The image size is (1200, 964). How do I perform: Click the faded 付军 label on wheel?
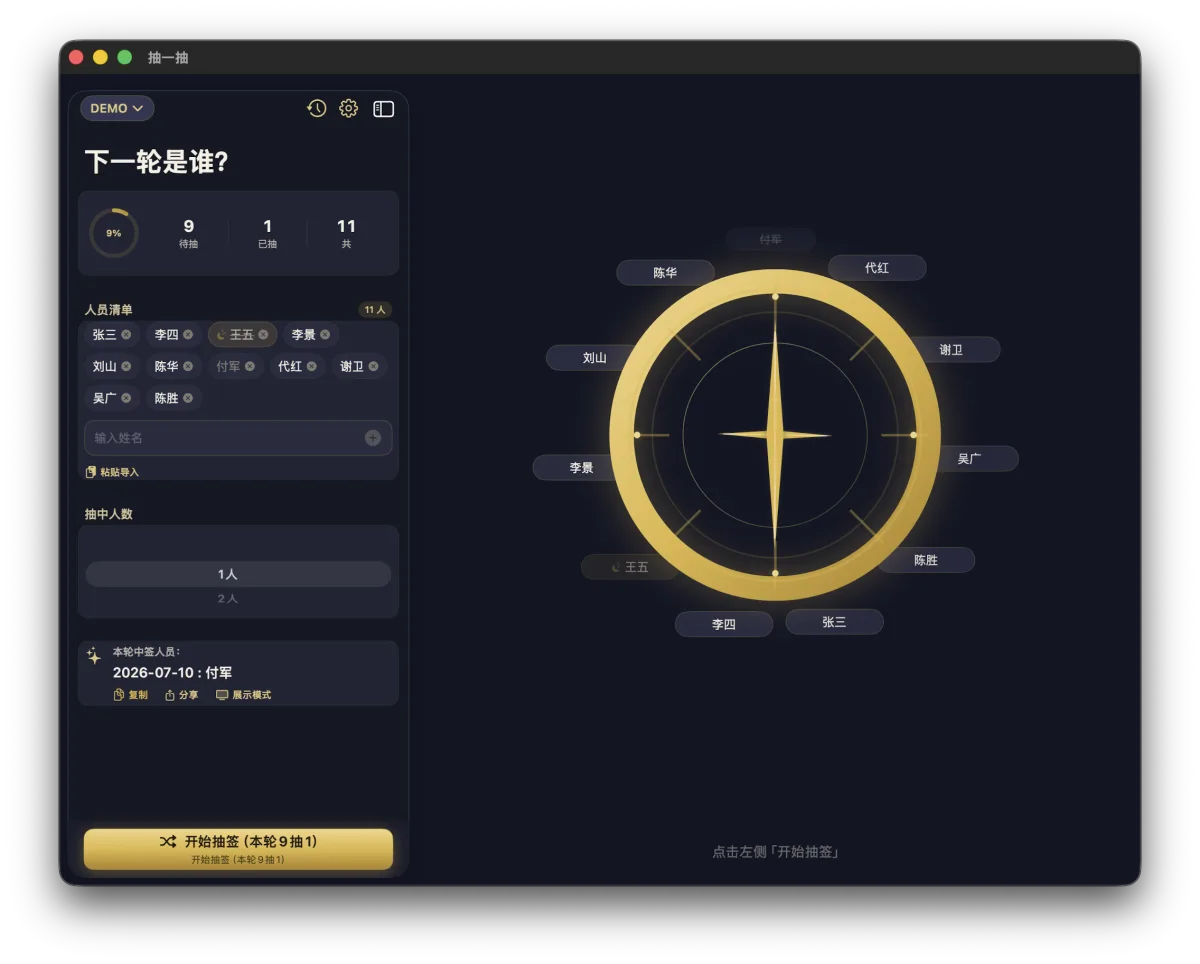tap(770, 240)
